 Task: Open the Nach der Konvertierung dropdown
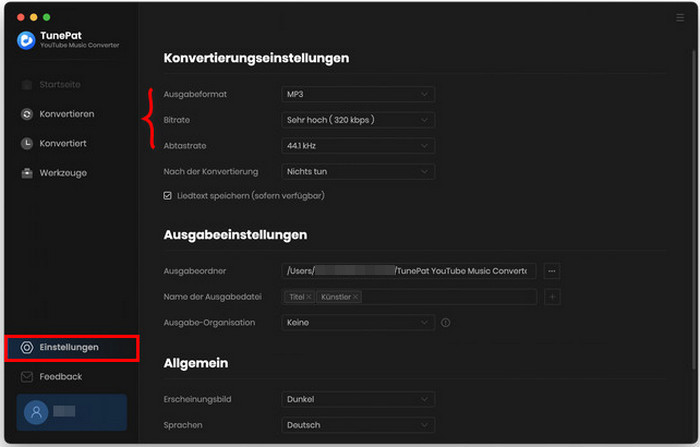(358, 171)
